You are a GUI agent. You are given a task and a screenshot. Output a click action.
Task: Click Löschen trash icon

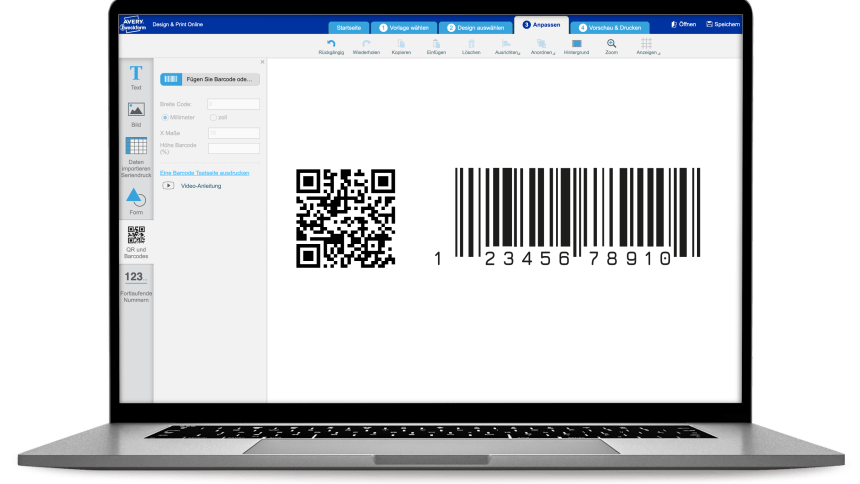coord(471,44)
